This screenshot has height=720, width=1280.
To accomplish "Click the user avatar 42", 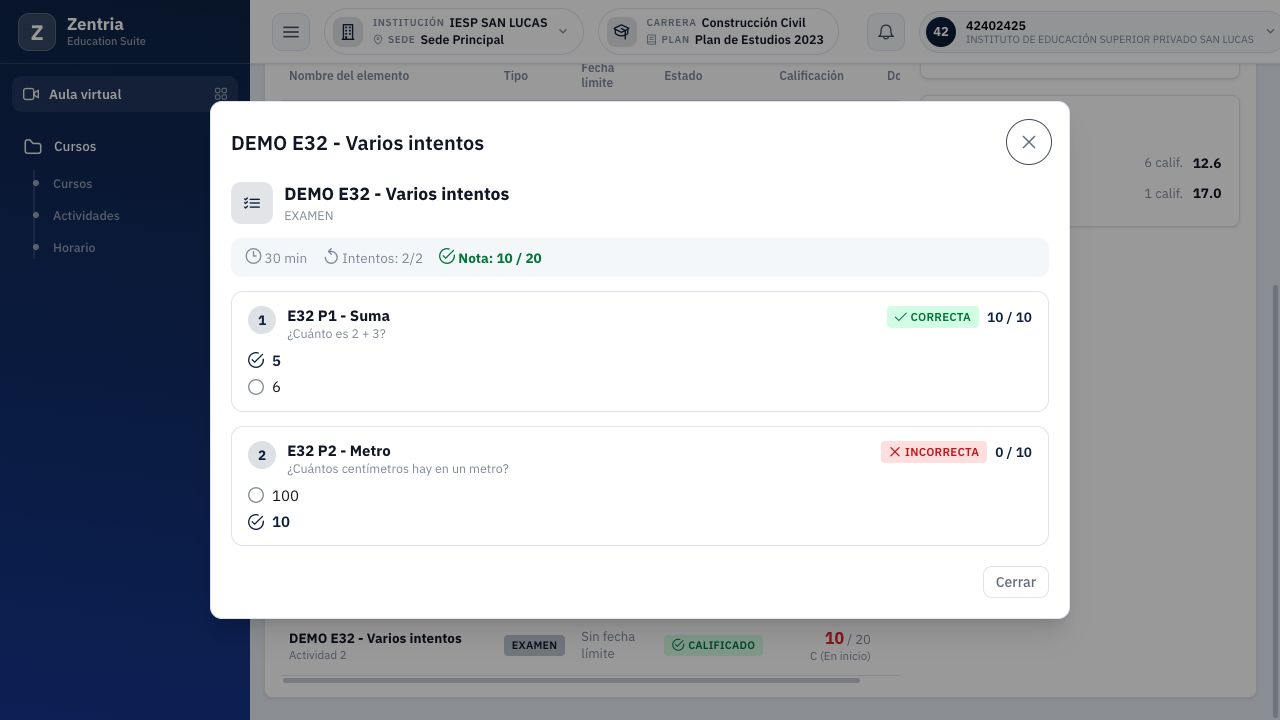I will tap(941, 32).
